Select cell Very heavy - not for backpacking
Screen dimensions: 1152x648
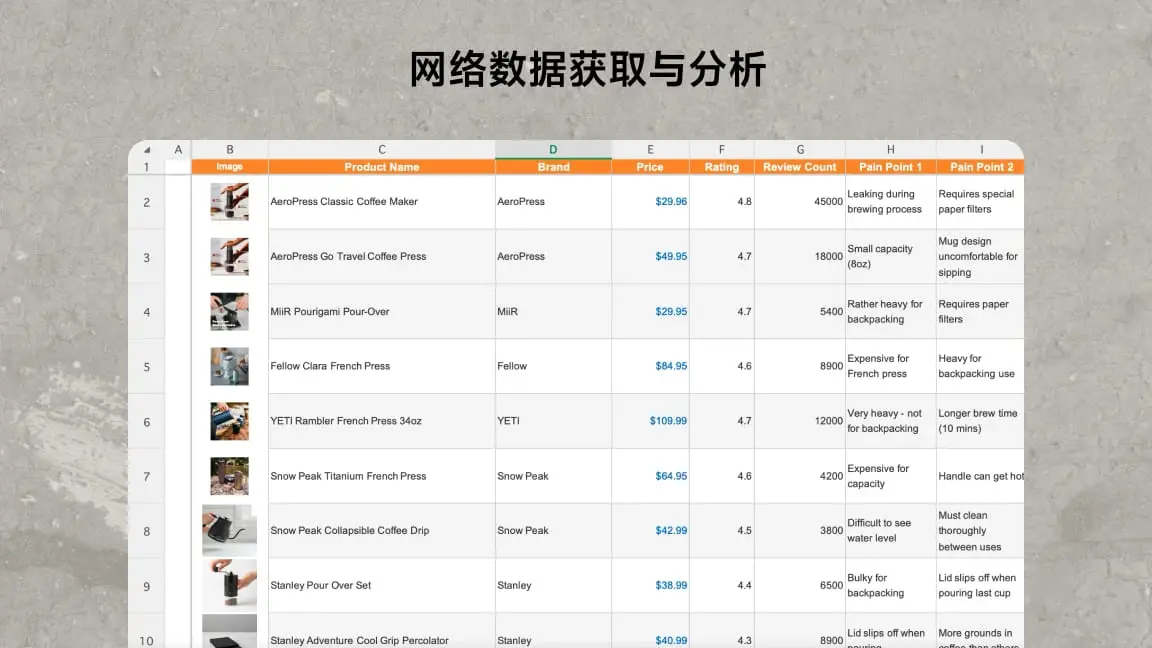point(890,421)
